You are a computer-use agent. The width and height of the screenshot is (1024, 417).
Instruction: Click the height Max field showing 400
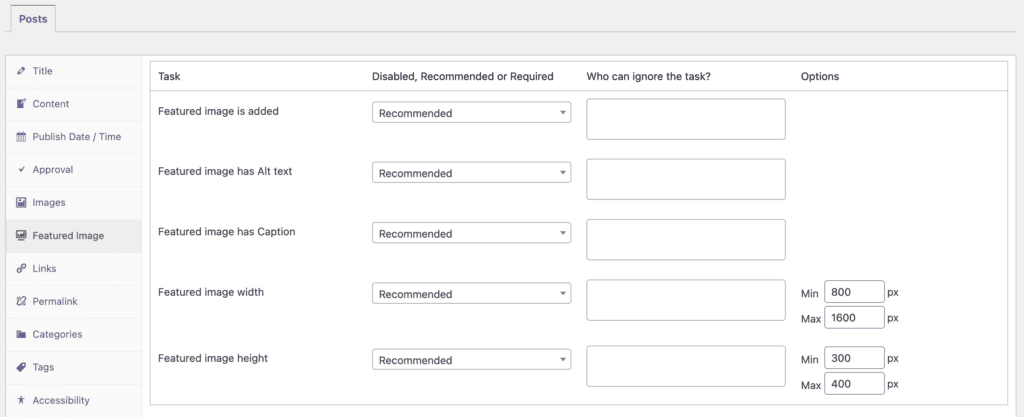[854, 384]
